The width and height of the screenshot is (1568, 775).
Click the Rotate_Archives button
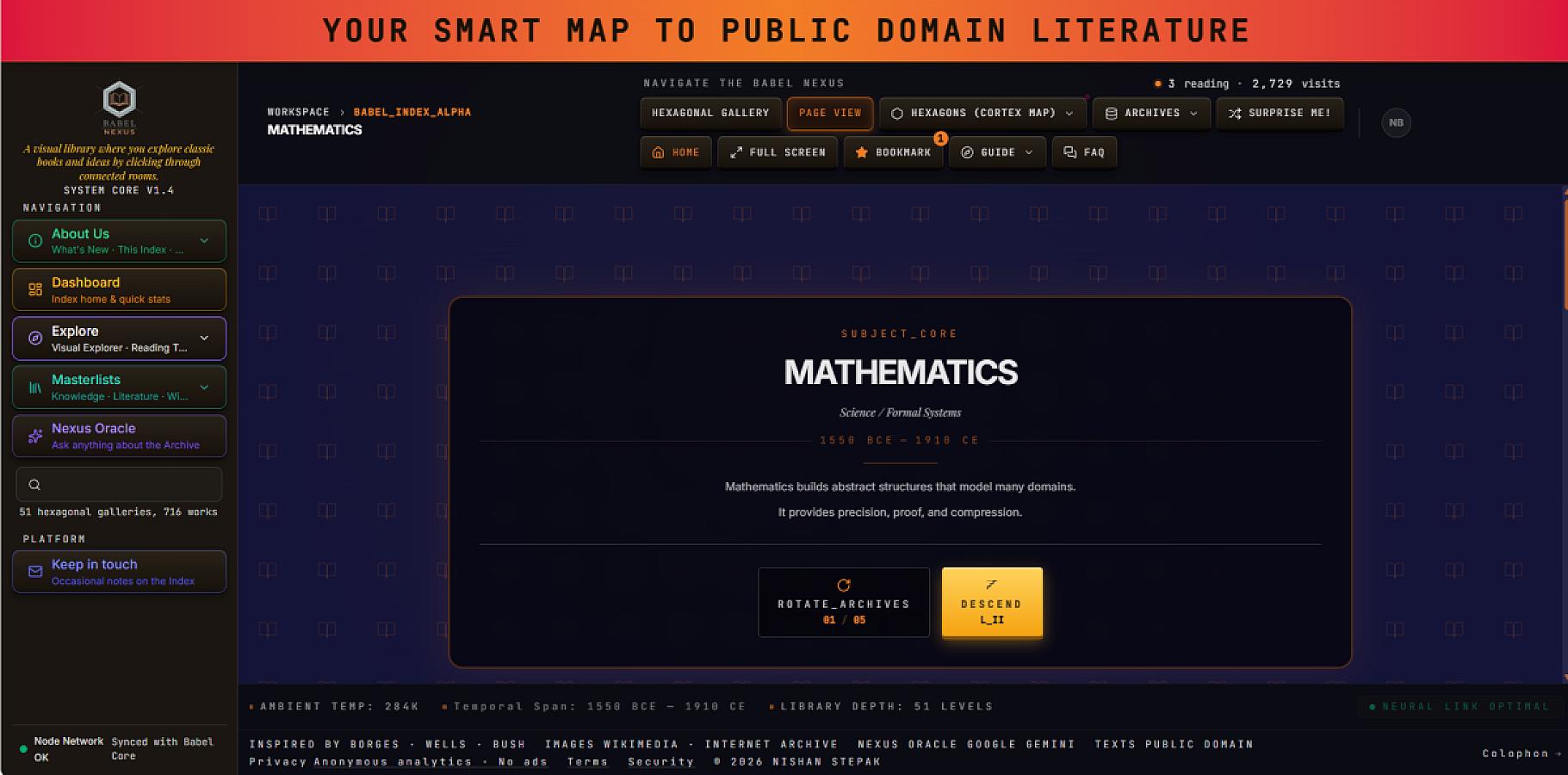click(844, 603)
